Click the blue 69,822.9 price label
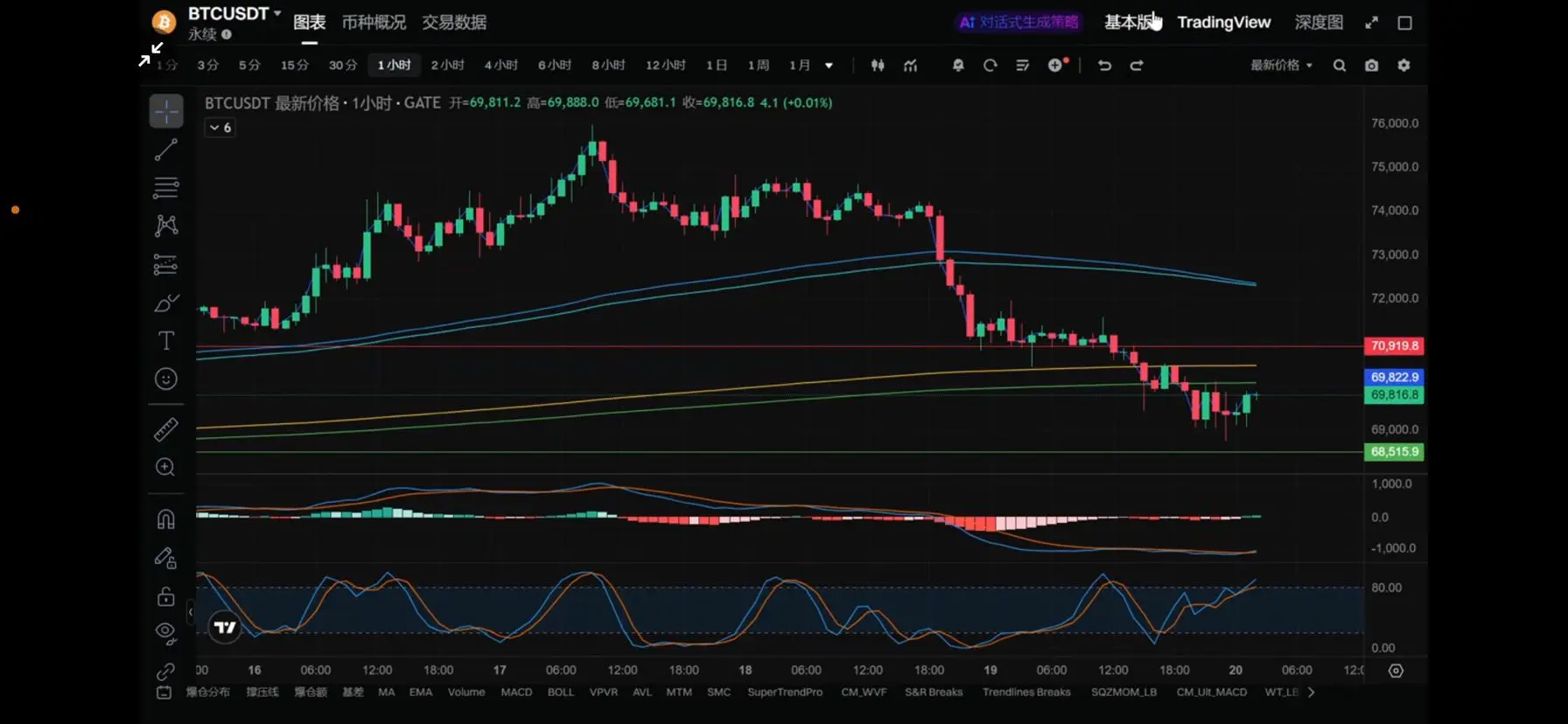The width and height of the screenshot is (1568, 724). (x=1395, y=377)
